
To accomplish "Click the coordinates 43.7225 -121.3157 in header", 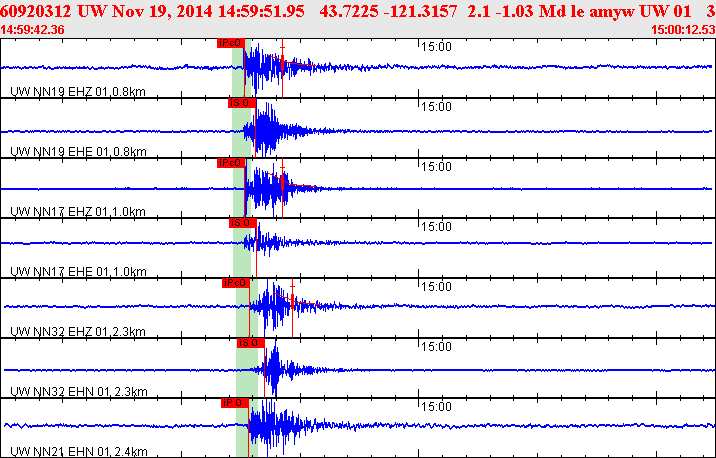I will [389, 11].
